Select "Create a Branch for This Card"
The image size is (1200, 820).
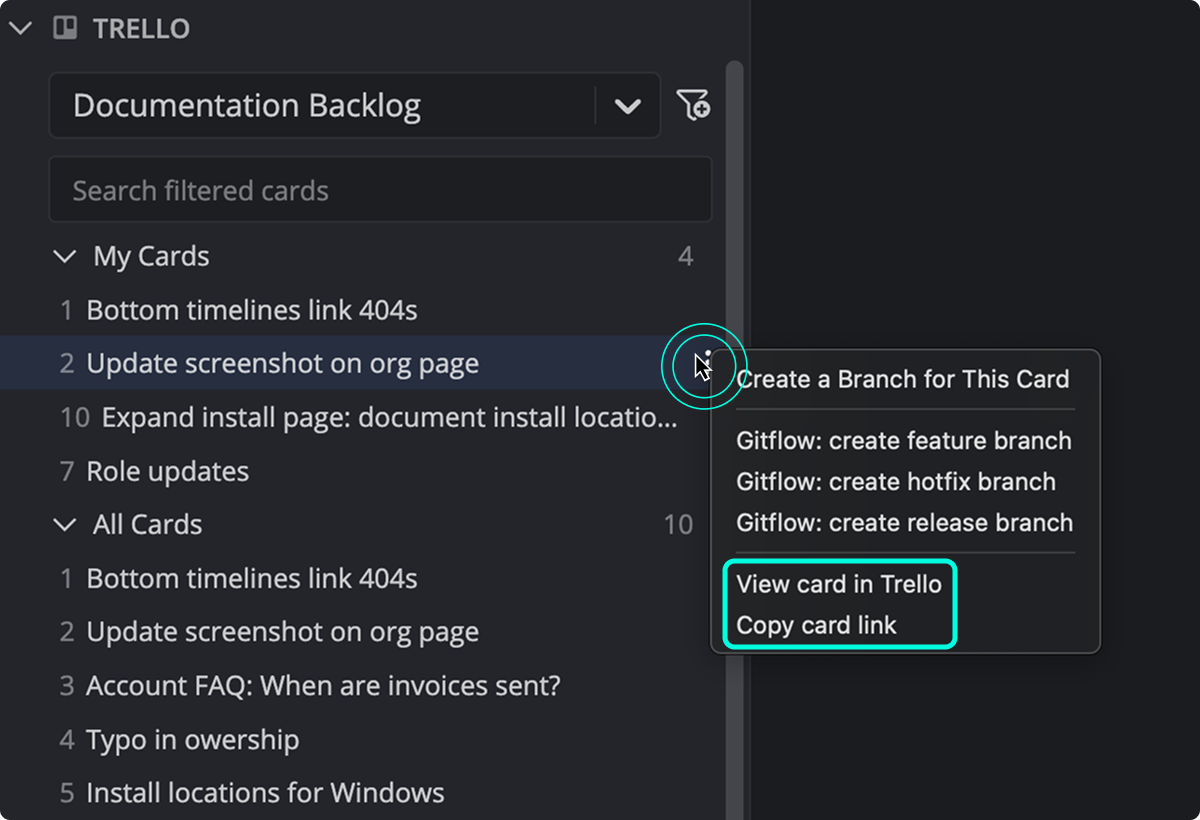(x=903, y=379)
